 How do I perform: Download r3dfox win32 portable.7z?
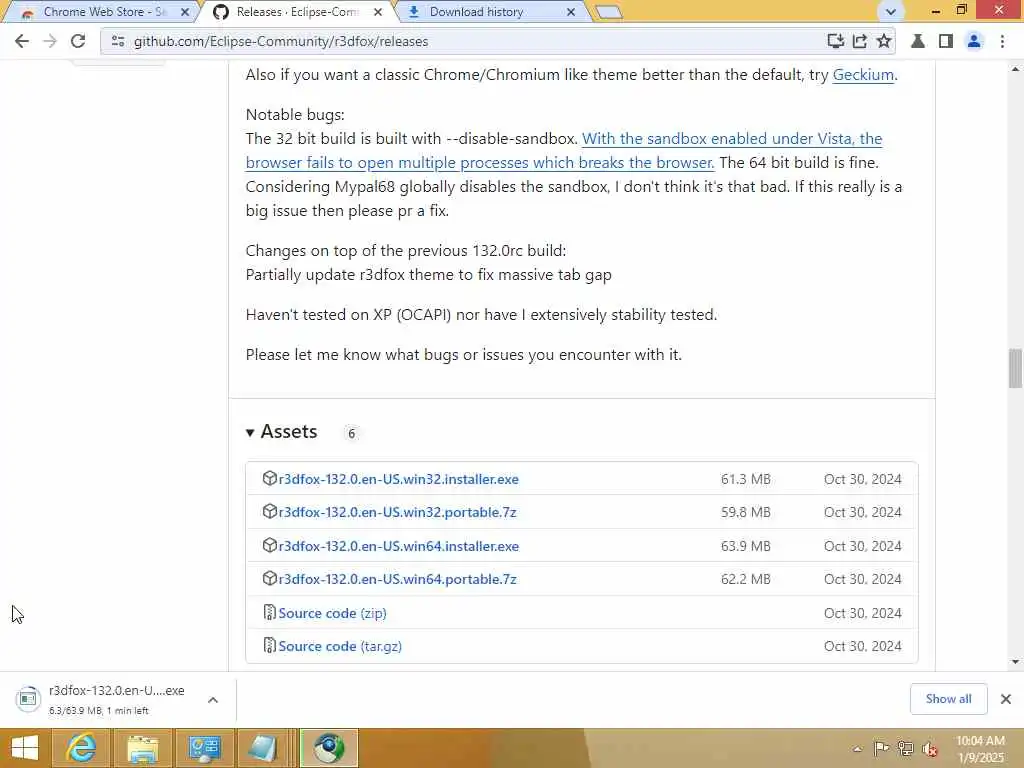coord(397,512)
